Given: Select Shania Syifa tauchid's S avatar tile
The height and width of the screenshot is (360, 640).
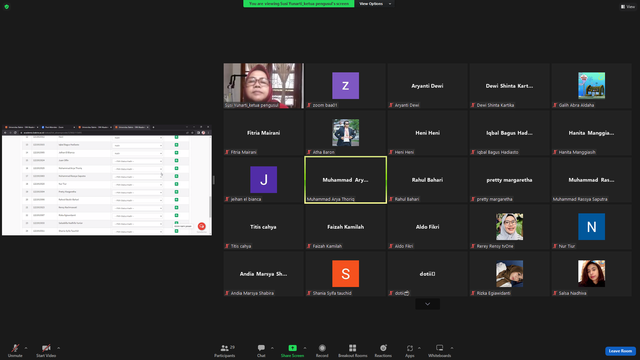Looking at the screenshot, I should tap(345, 273).
